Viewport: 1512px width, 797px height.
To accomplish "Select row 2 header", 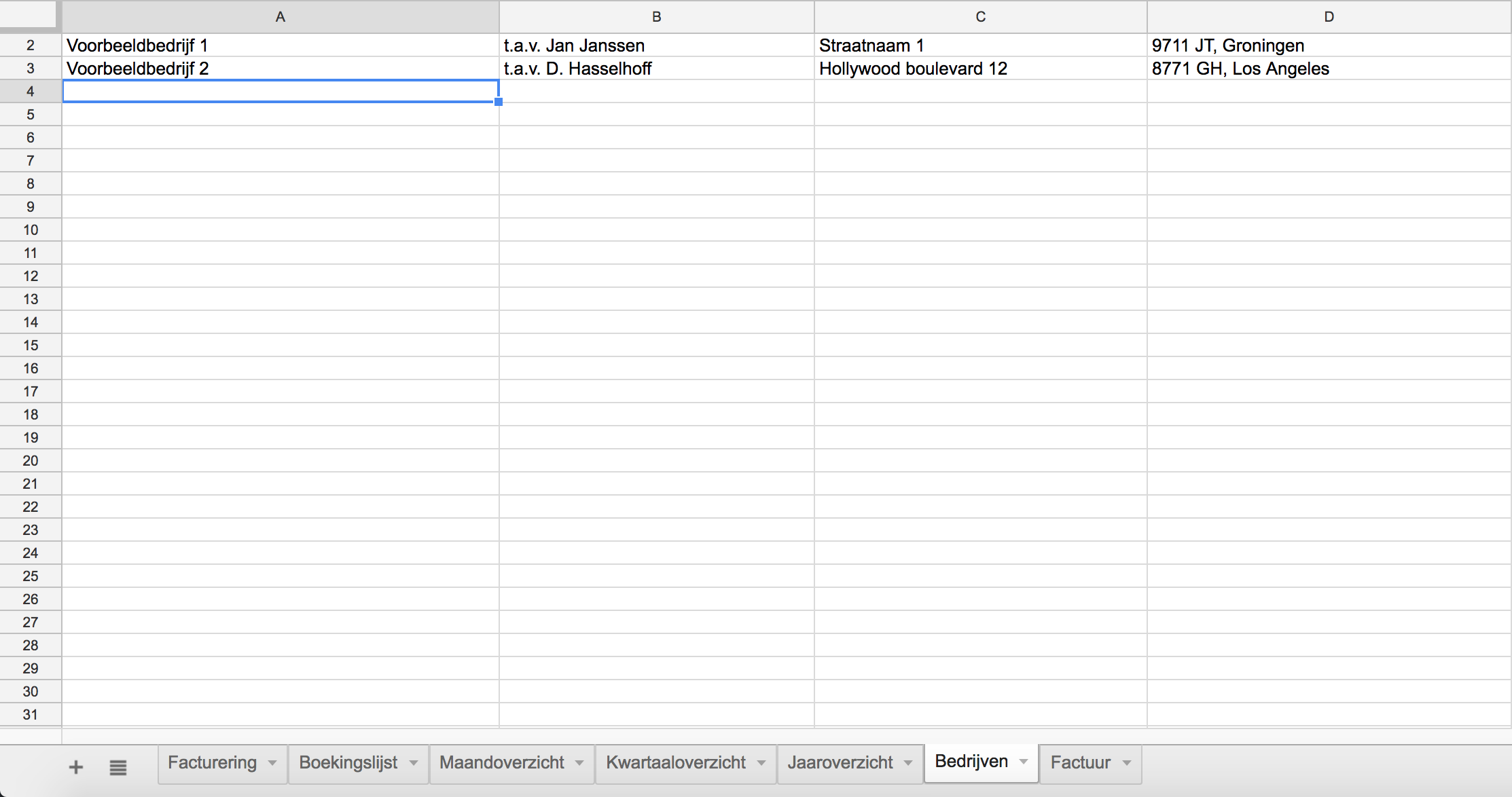I will click(31, 45).
